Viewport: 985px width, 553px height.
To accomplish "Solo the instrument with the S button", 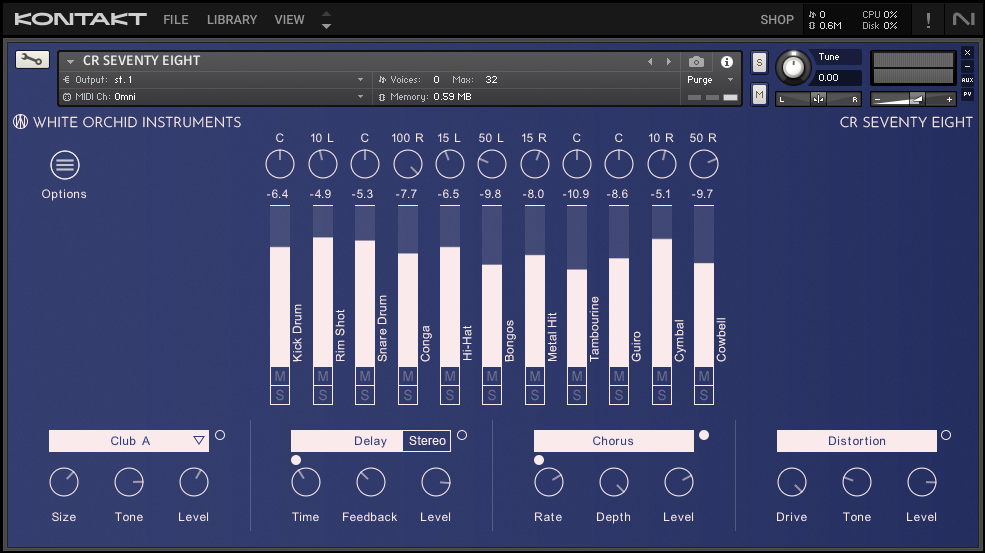I will click(x=759, y=62).
